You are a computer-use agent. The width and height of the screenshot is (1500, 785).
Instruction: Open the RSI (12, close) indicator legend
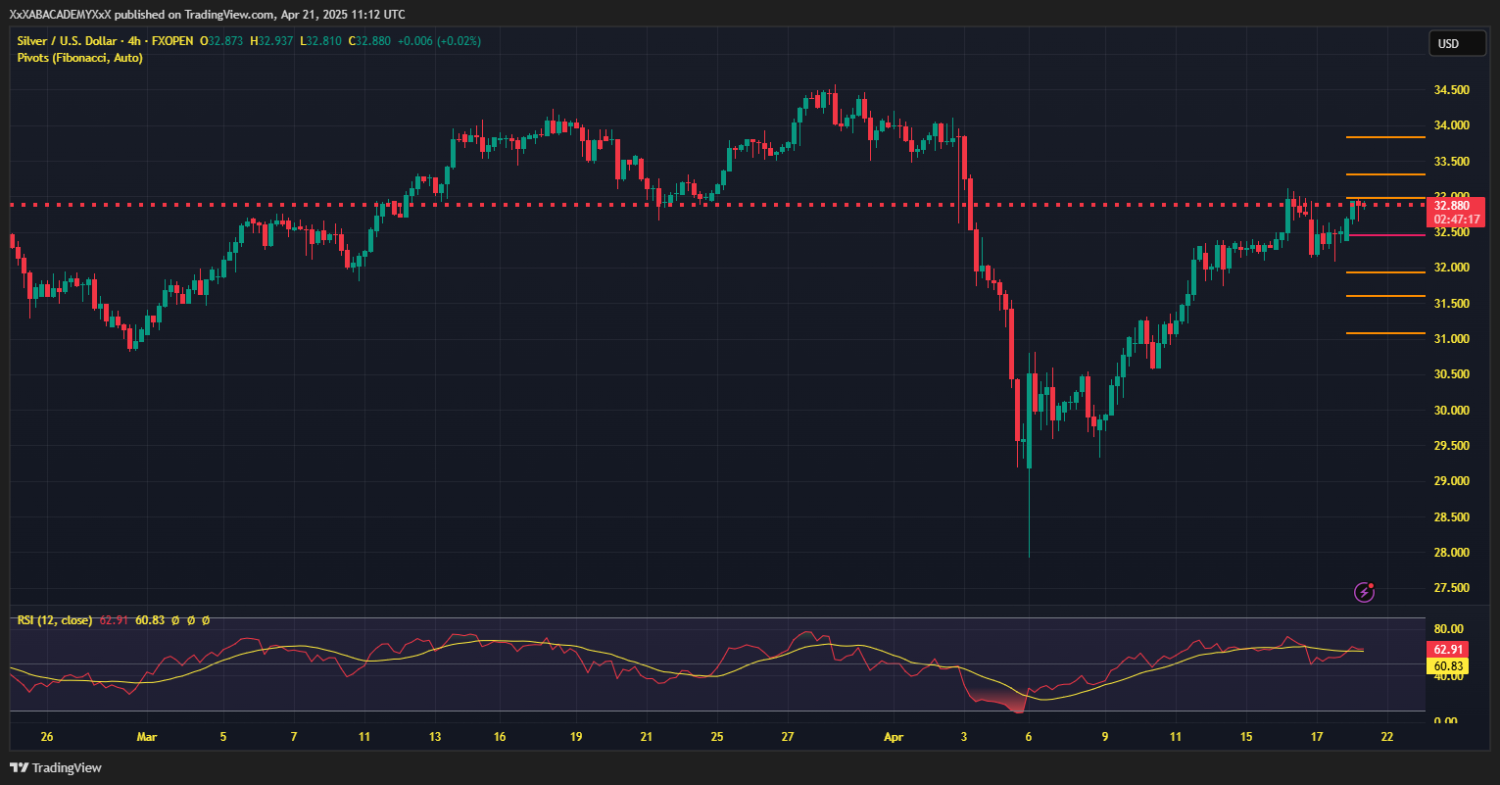tap(55, 620)
